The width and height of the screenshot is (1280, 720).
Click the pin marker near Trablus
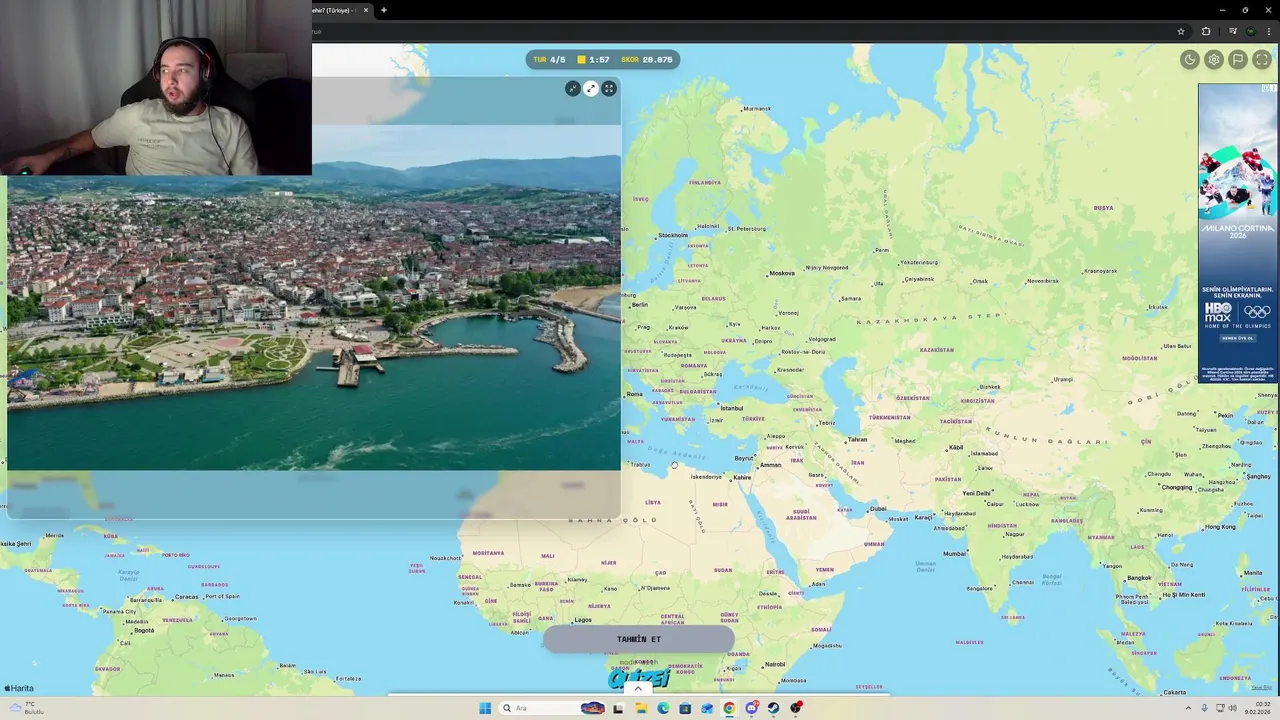coord(674,465)
